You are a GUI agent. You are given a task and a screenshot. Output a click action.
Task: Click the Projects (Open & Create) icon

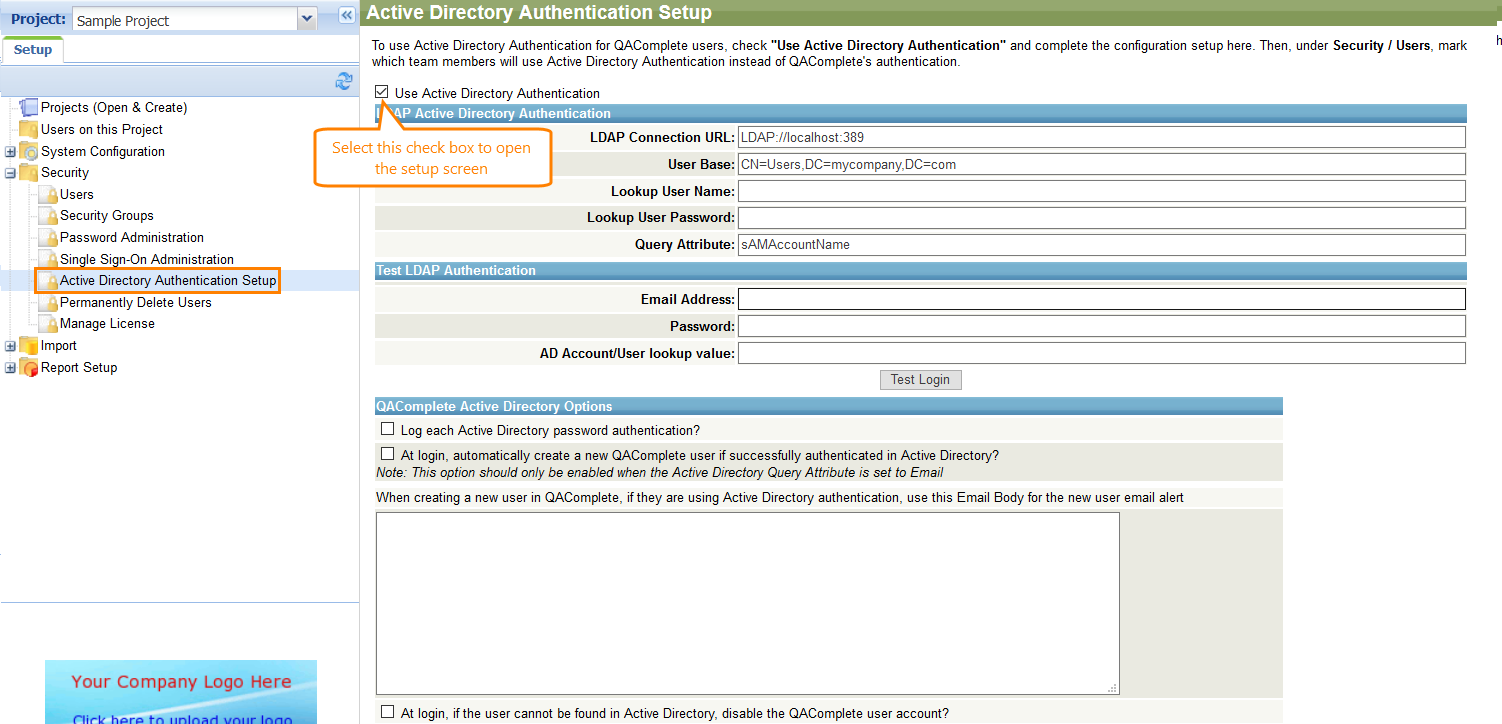[x=29, y=108]
